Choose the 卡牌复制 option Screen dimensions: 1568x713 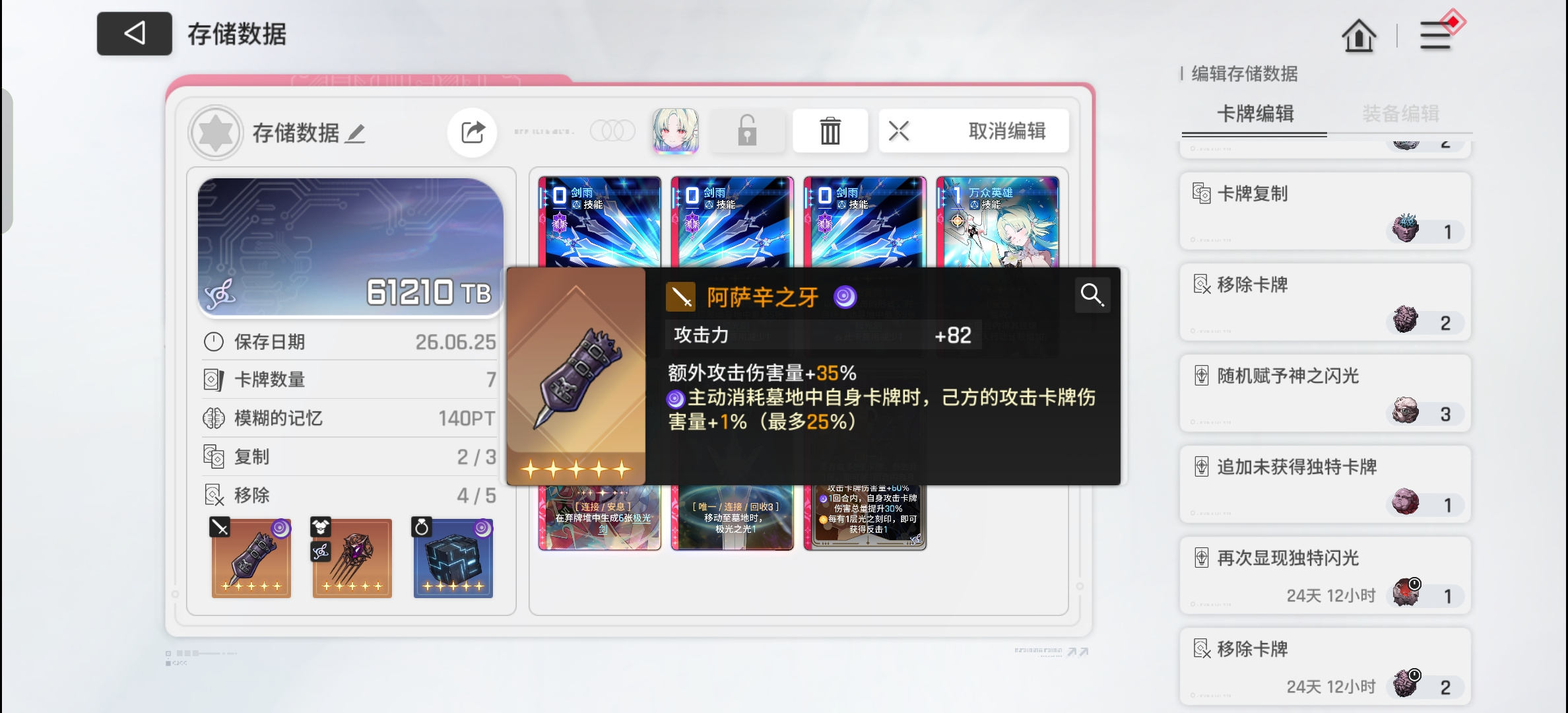point(1325,211)
